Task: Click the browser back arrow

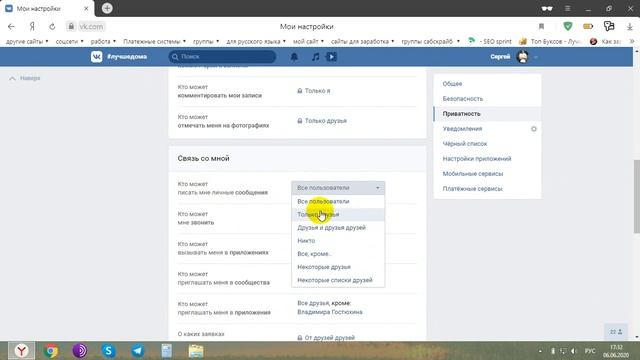Action: pyautogui.click(x=11, y=27)
